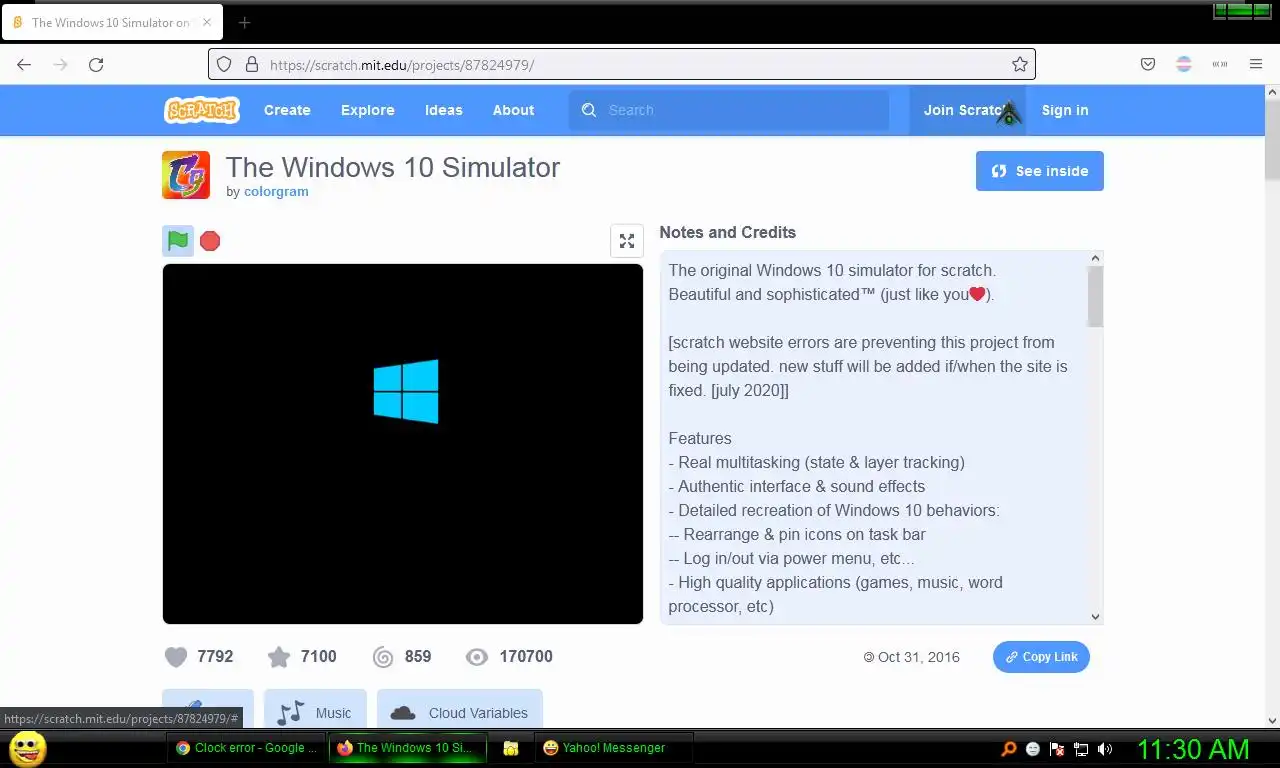Click the smiley face start button on taskbar

coord(27,748)
